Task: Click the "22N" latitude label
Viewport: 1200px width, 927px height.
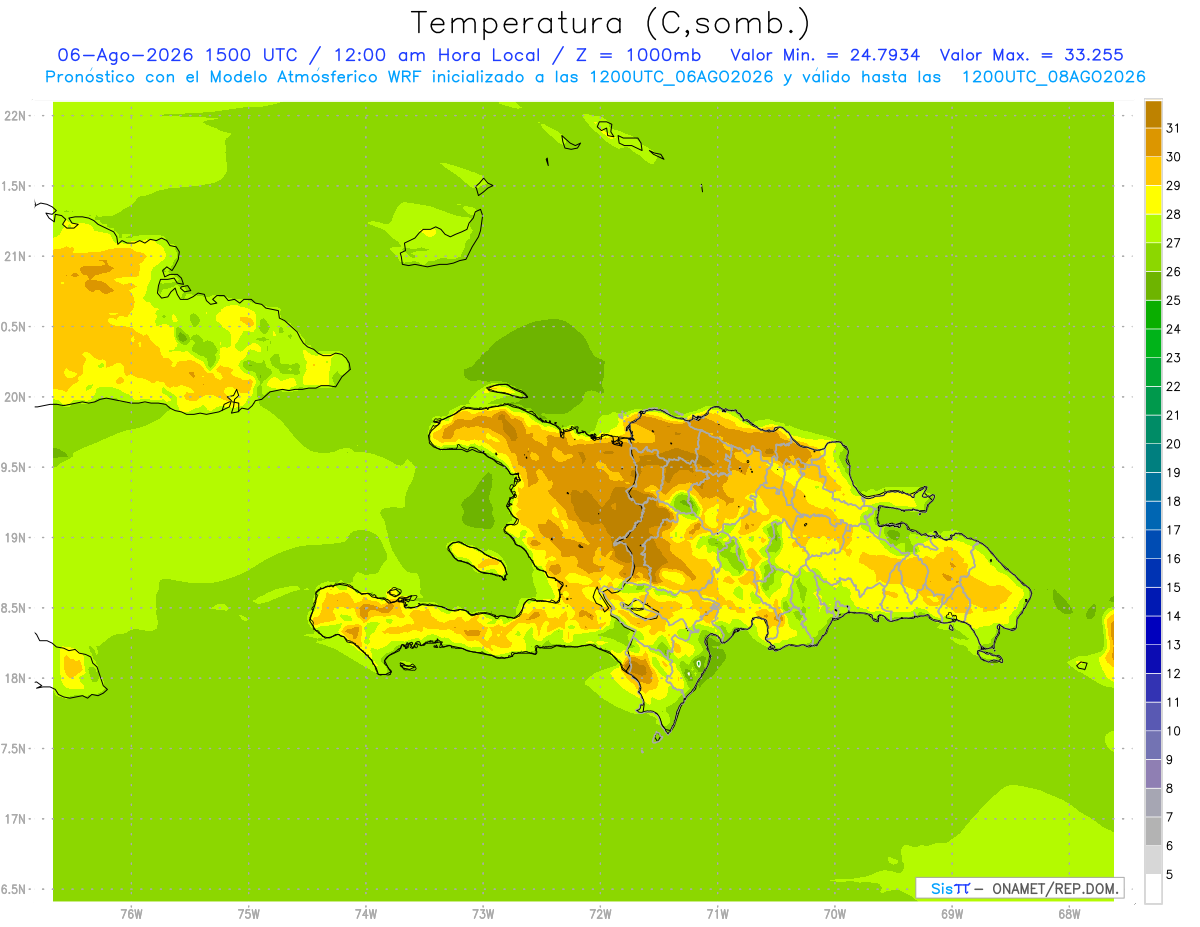Action: [15, 115]
